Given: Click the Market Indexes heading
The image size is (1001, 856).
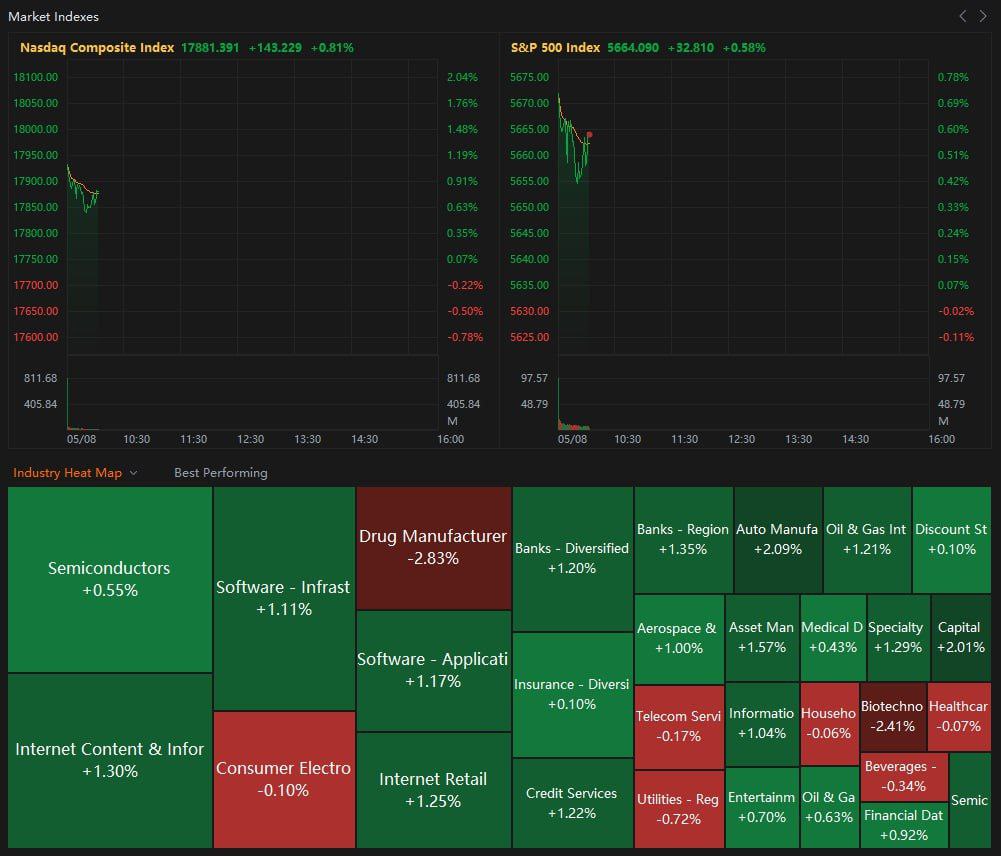Looking at the screenshot, I should tap(54, 17).
